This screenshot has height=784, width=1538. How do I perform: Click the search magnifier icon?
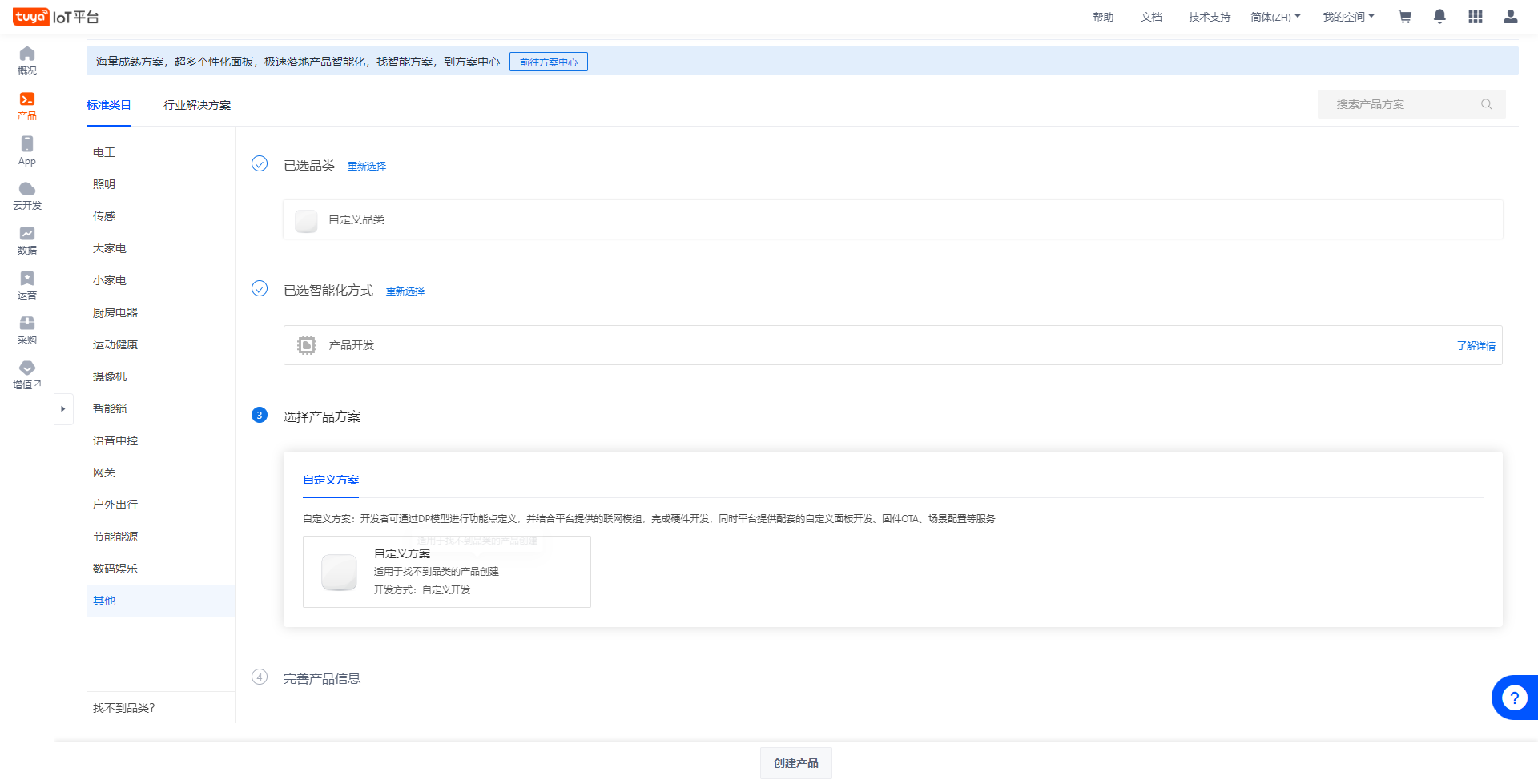coord(1486,104)
